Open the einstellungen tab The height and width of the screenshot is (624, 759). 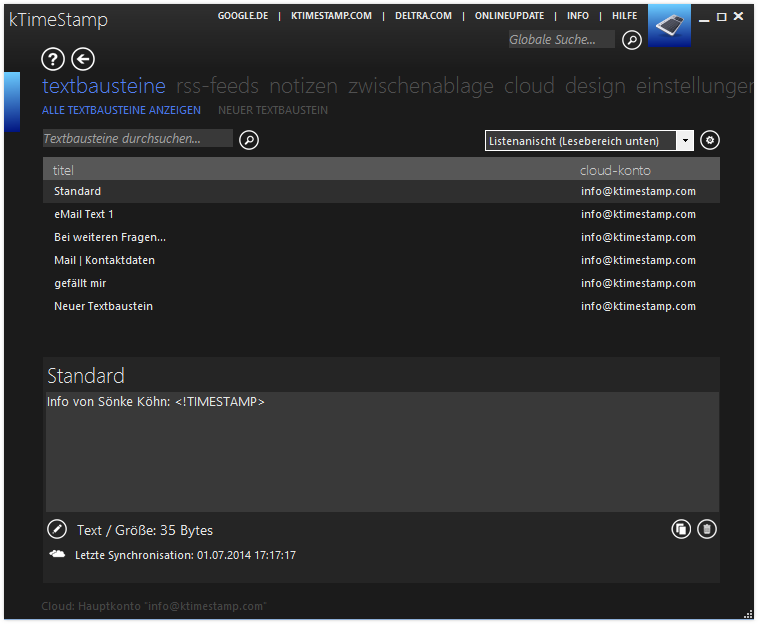pyautogui.click(x=695, y=86)
